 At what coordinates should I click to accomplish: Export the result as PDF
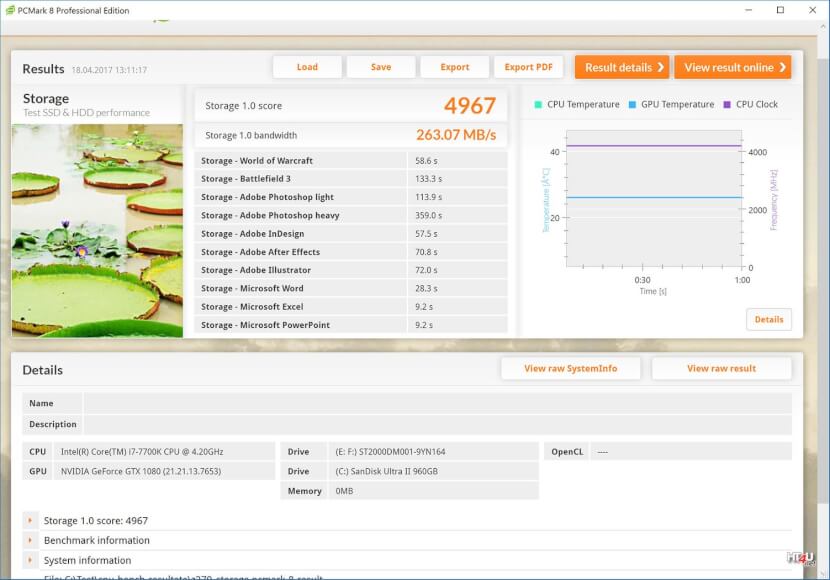[528, 67]
